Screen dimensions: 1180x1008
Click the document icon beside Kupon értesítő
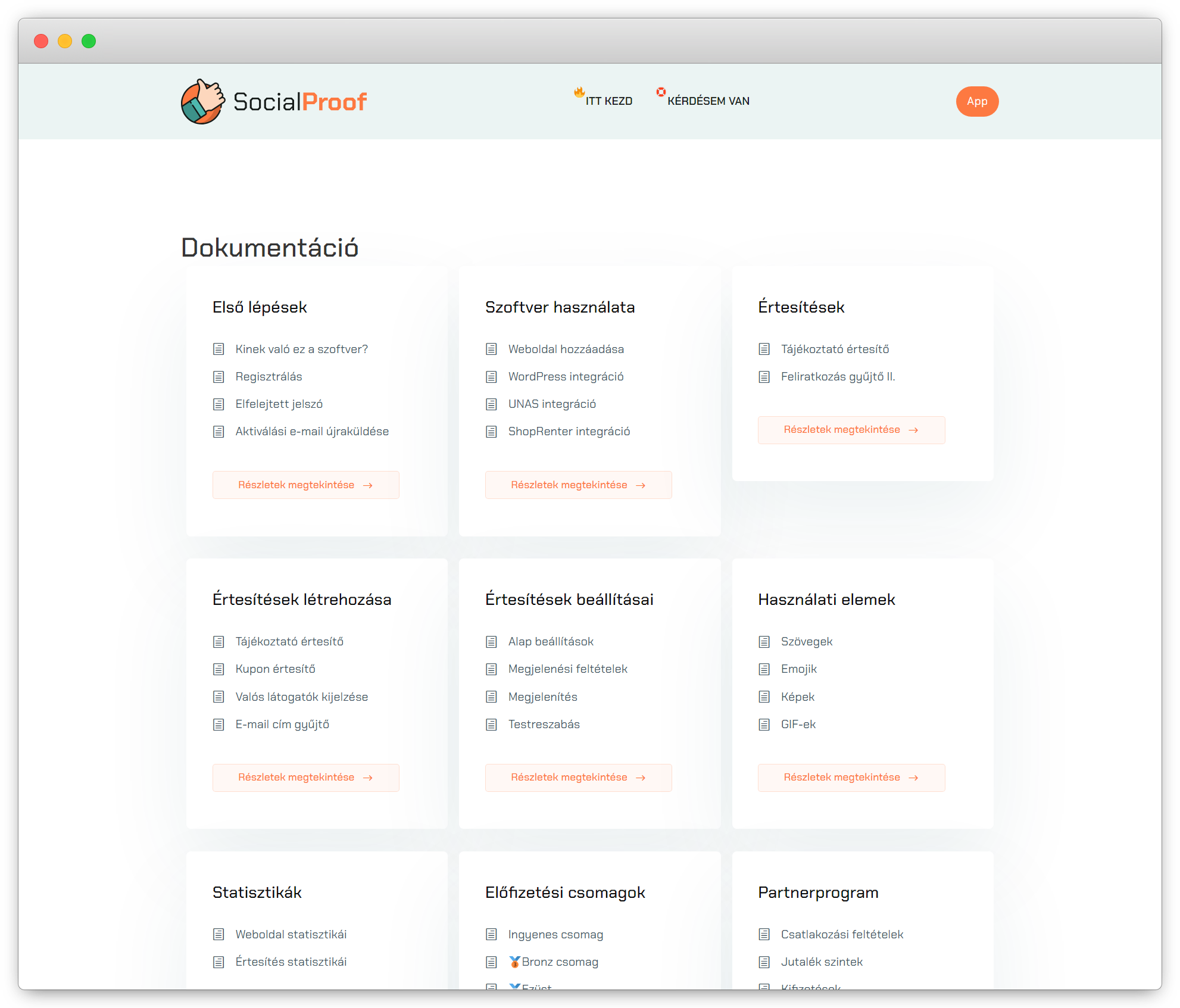(218, 669)
